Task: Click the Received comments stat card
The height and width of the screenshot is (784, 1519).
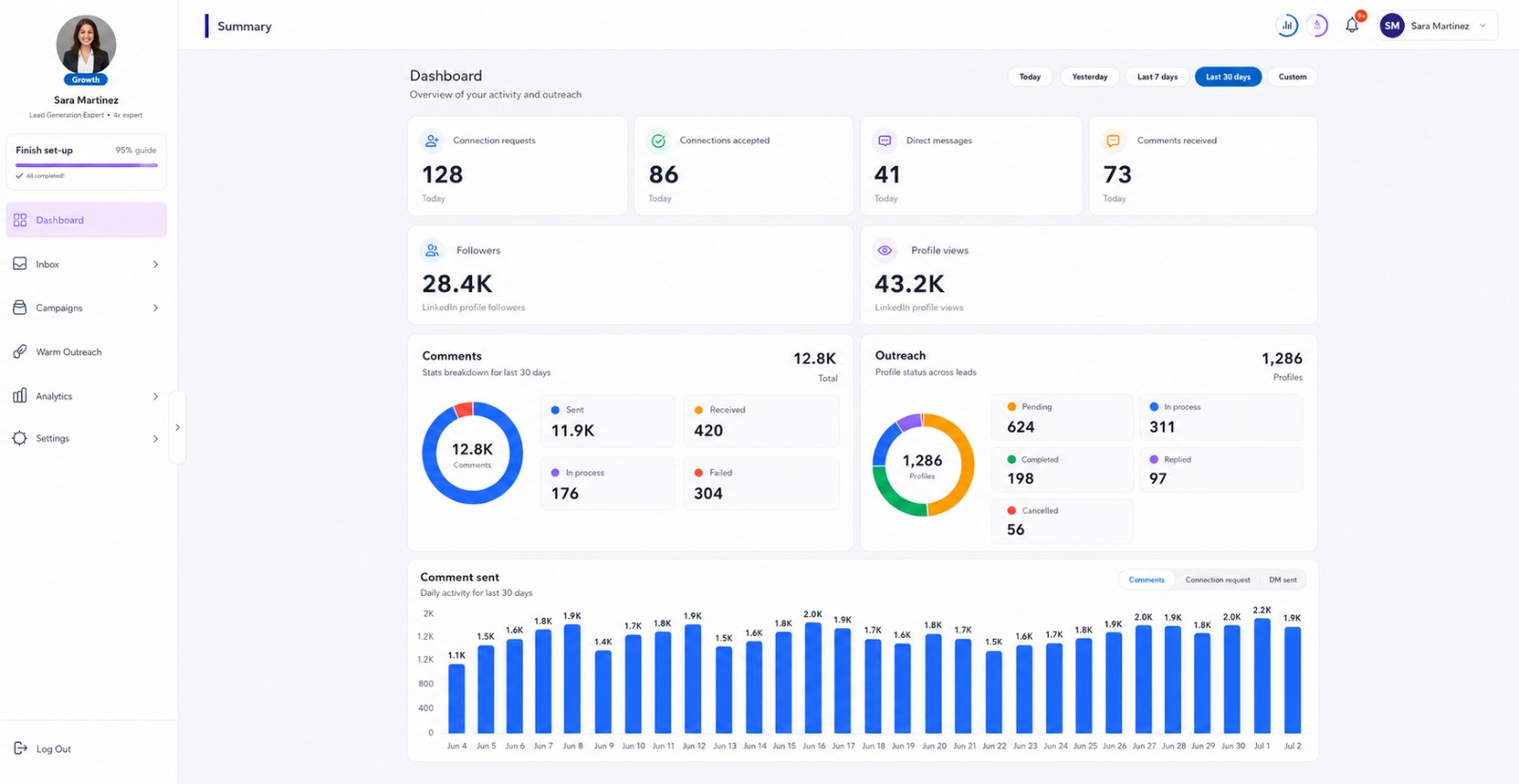Action: pyautogui.click(x=761, y=421)
